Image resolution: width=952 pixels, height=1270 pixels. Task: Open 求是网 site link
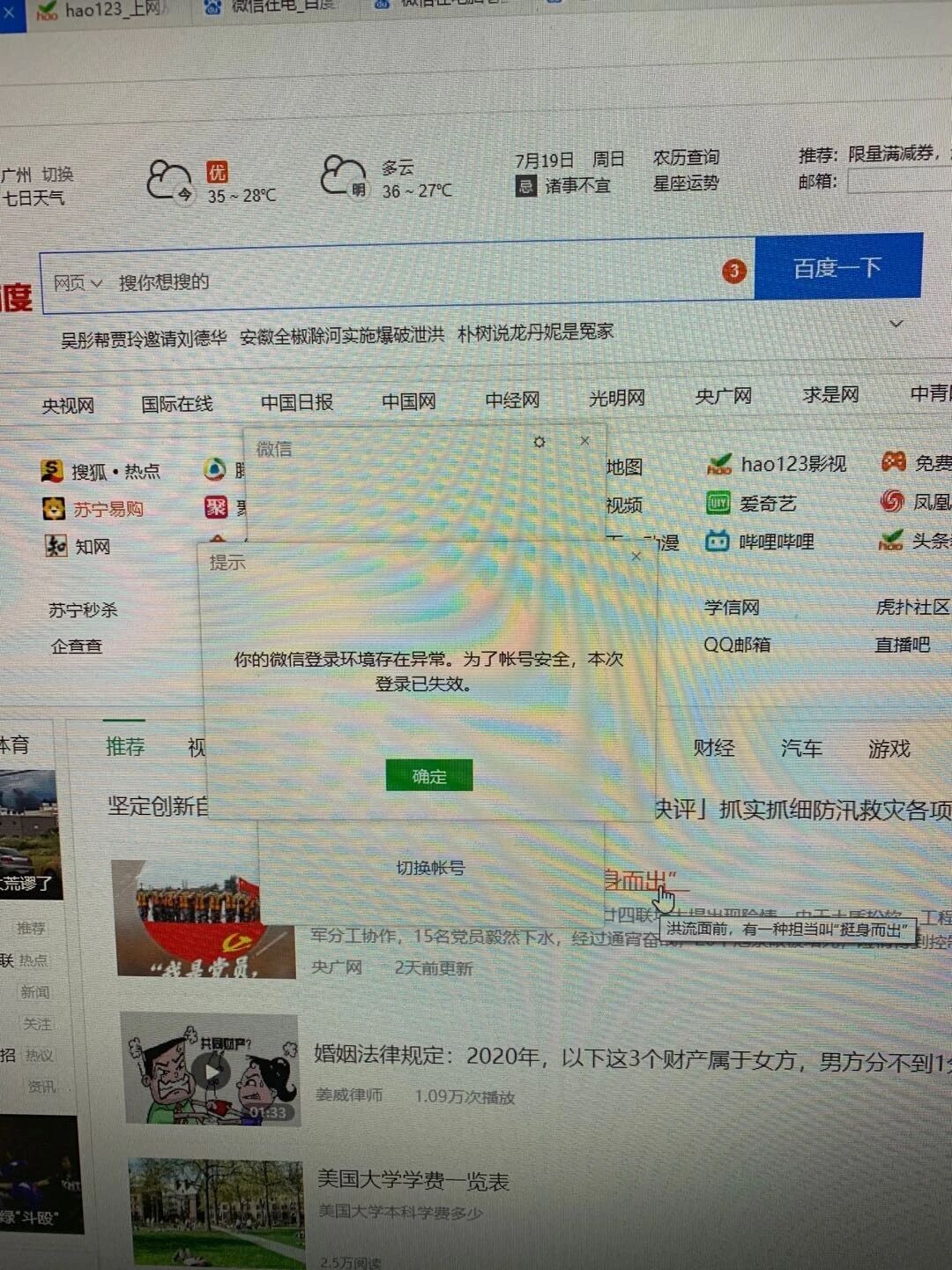pos(830,394)
